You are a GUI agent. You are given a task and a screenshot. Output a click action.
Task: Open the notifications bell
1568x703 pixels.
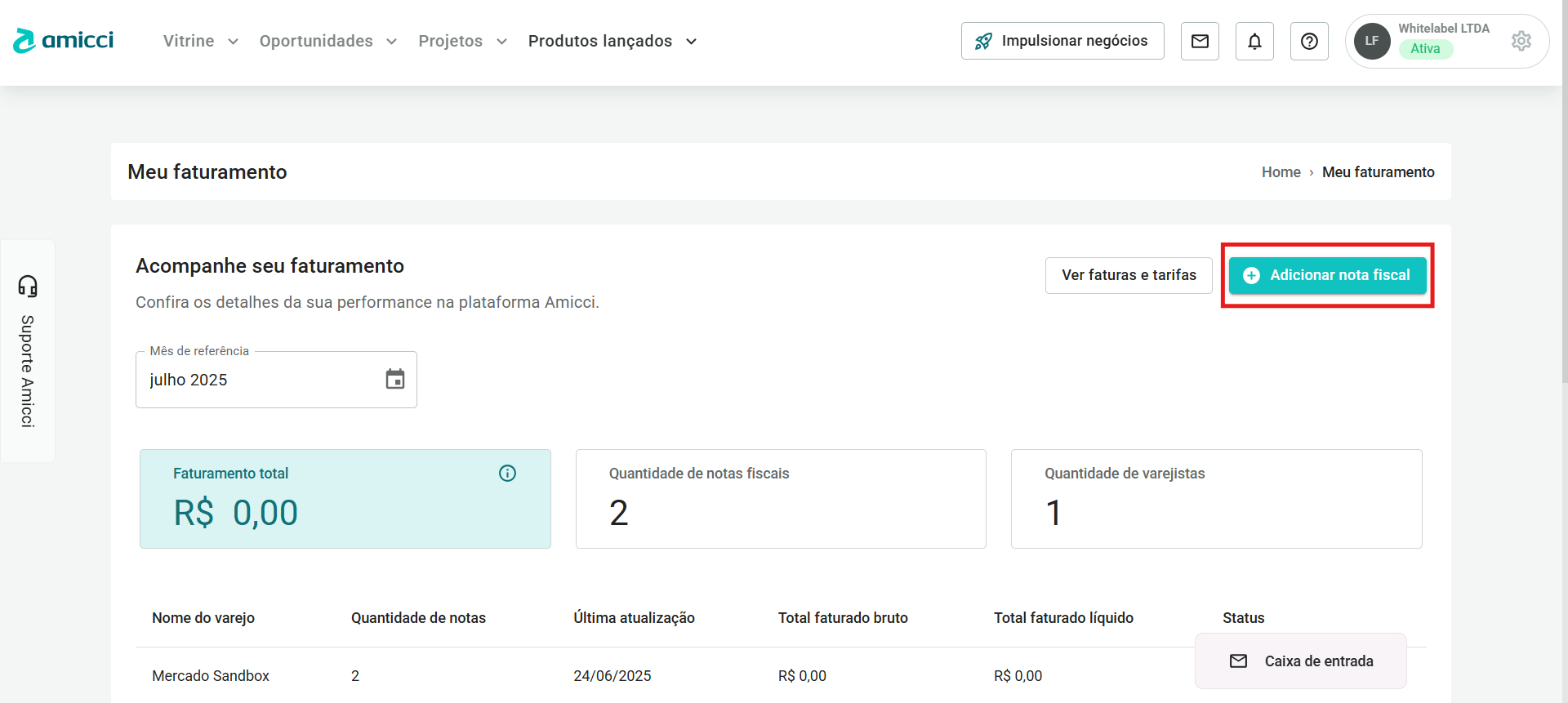(1254, 41)
